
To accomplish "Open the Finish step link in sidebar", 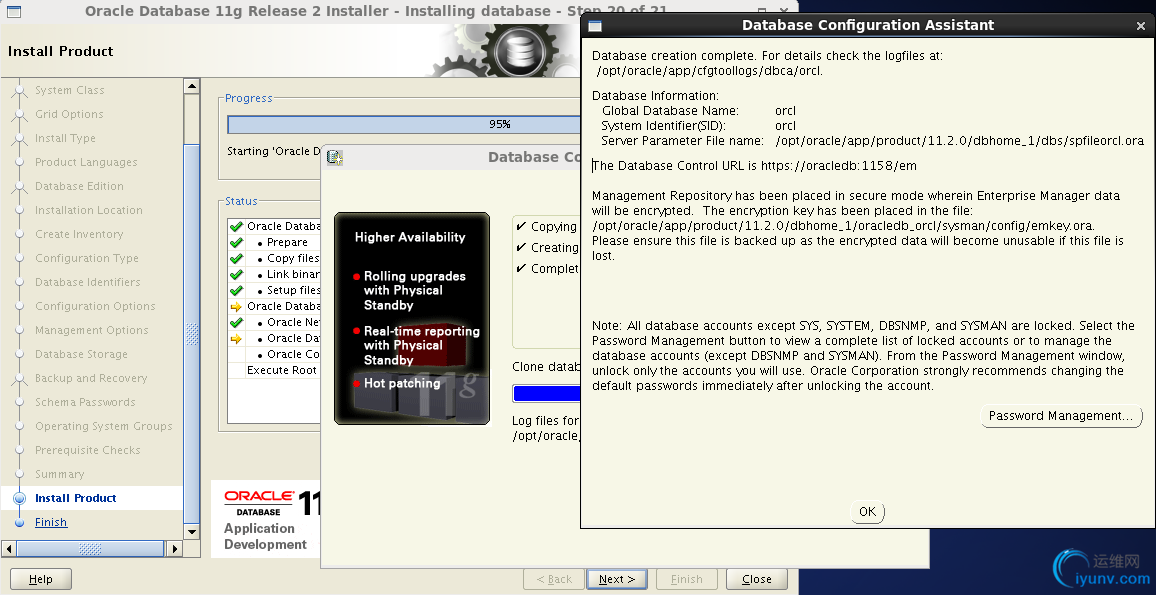I will [x=51, y=522].
